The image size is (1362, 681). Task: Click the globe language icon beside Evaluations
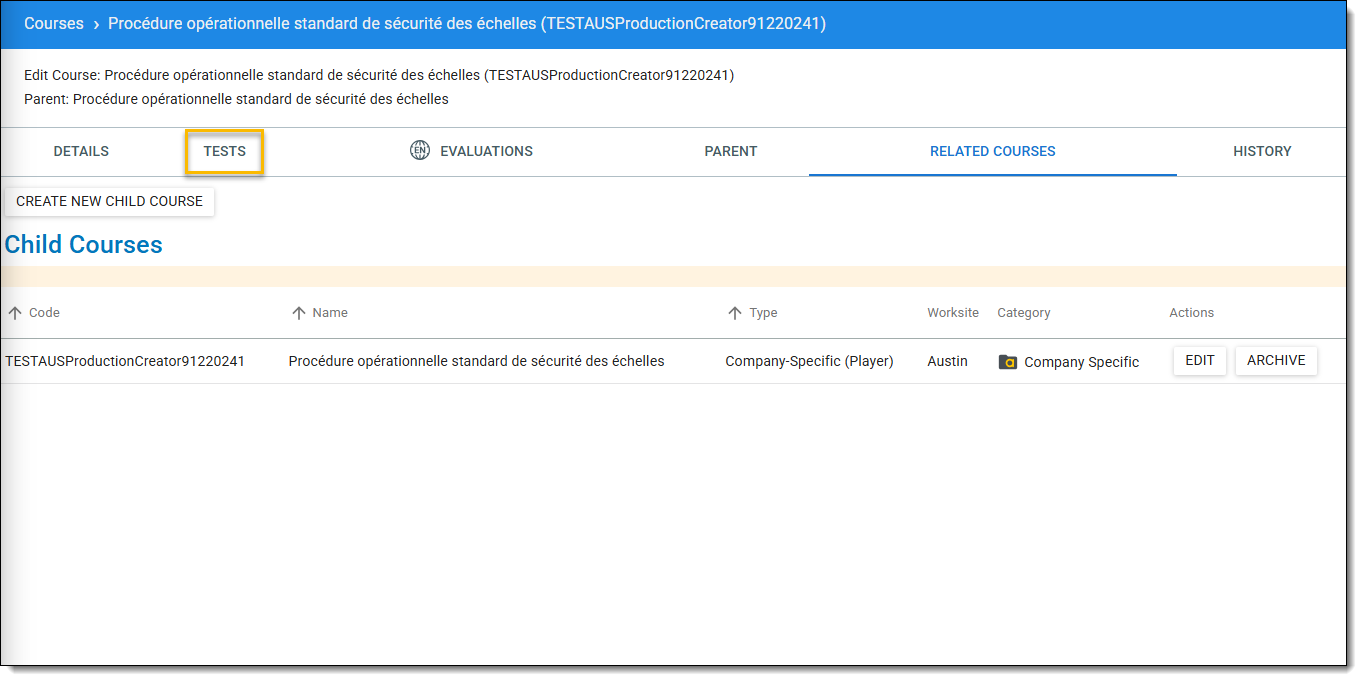[x=420, y=151]
